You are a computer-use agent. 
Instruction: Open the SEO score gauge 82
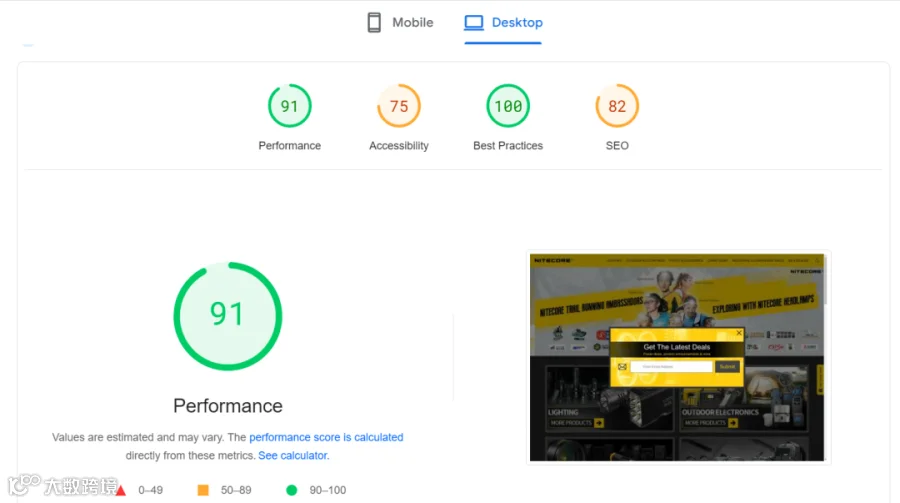[617, 106]
